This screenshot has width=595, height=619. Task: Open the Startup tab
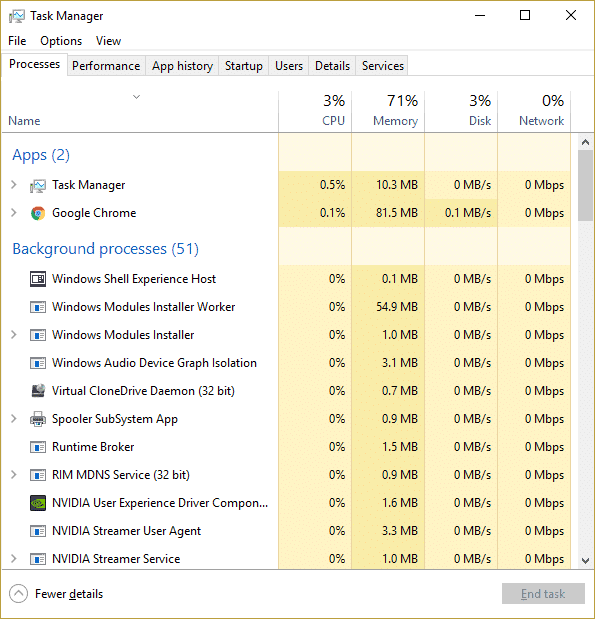pos(244,66)
